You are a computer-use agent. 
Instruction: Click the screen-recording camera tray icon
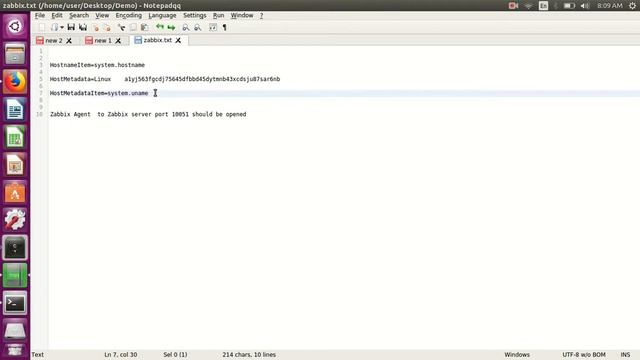(x=513, y=6)
